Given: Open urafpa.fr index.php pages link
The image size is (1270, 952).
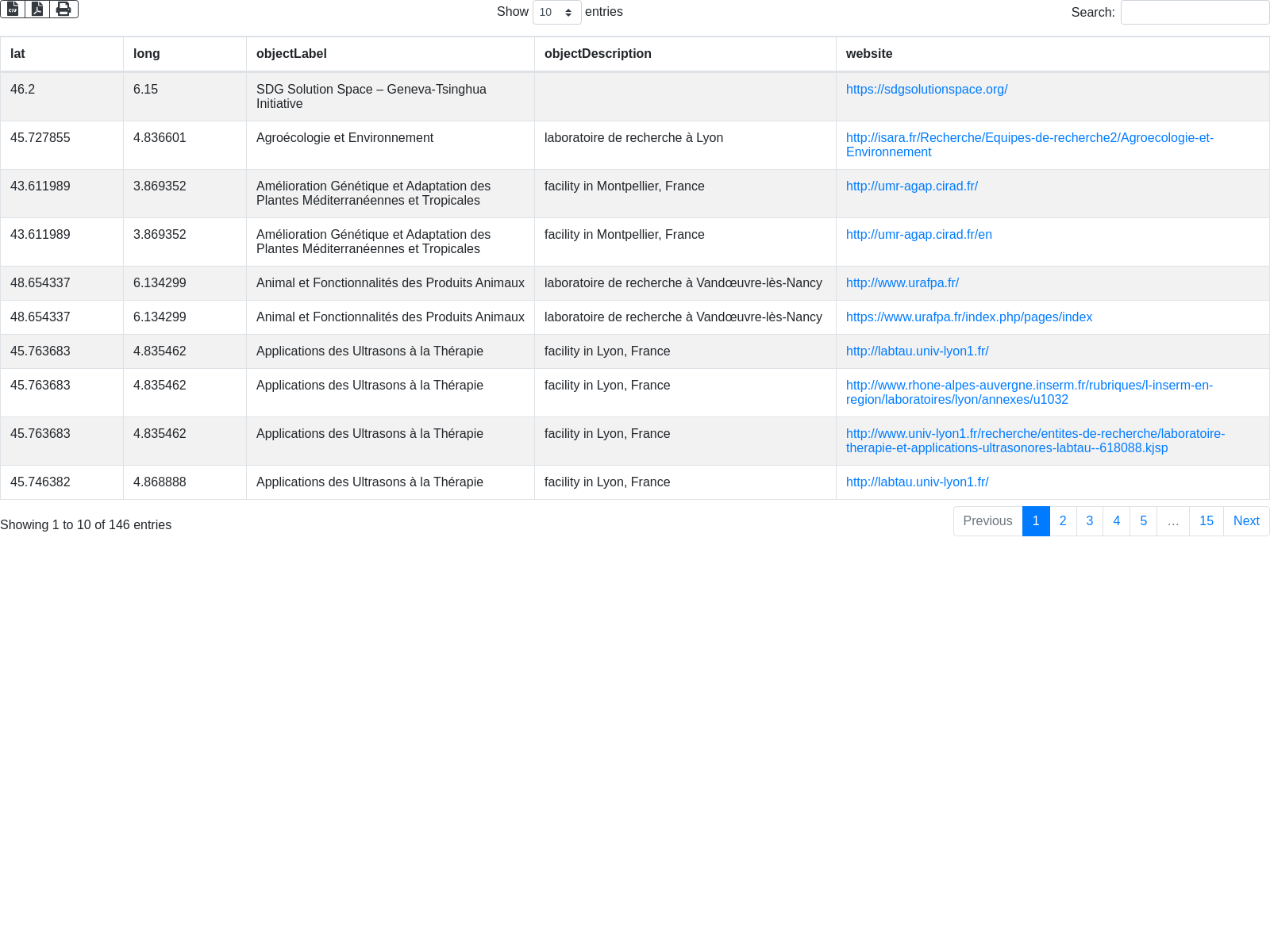Looking at the screenshot, I should tap(968, 317).
